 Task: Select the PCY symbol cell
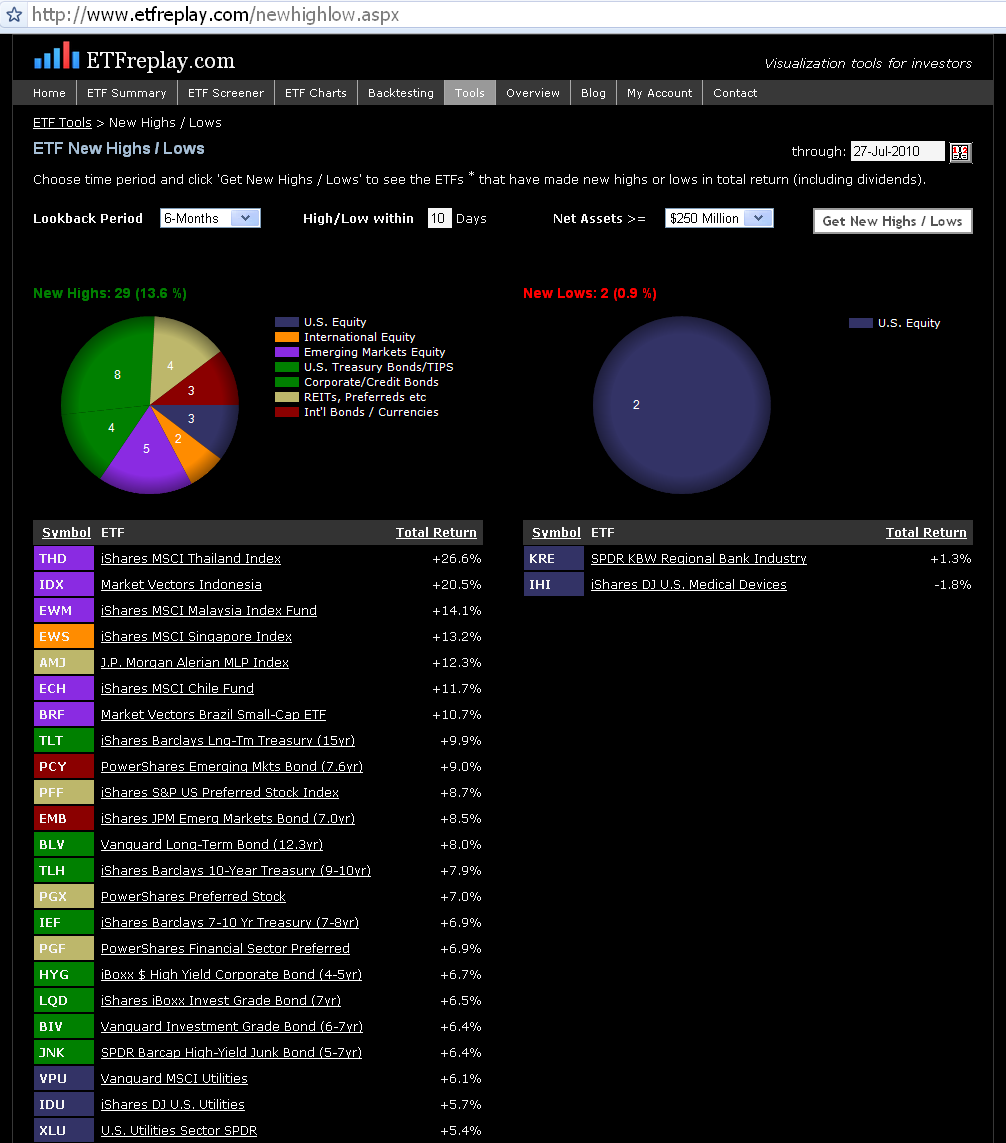tap(64, 767)
